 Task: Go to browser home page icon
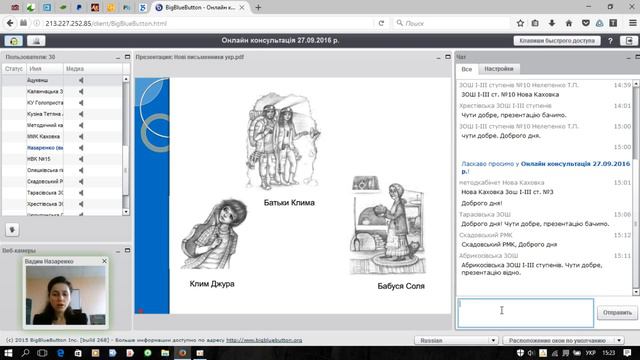click(x=569, y=23)
